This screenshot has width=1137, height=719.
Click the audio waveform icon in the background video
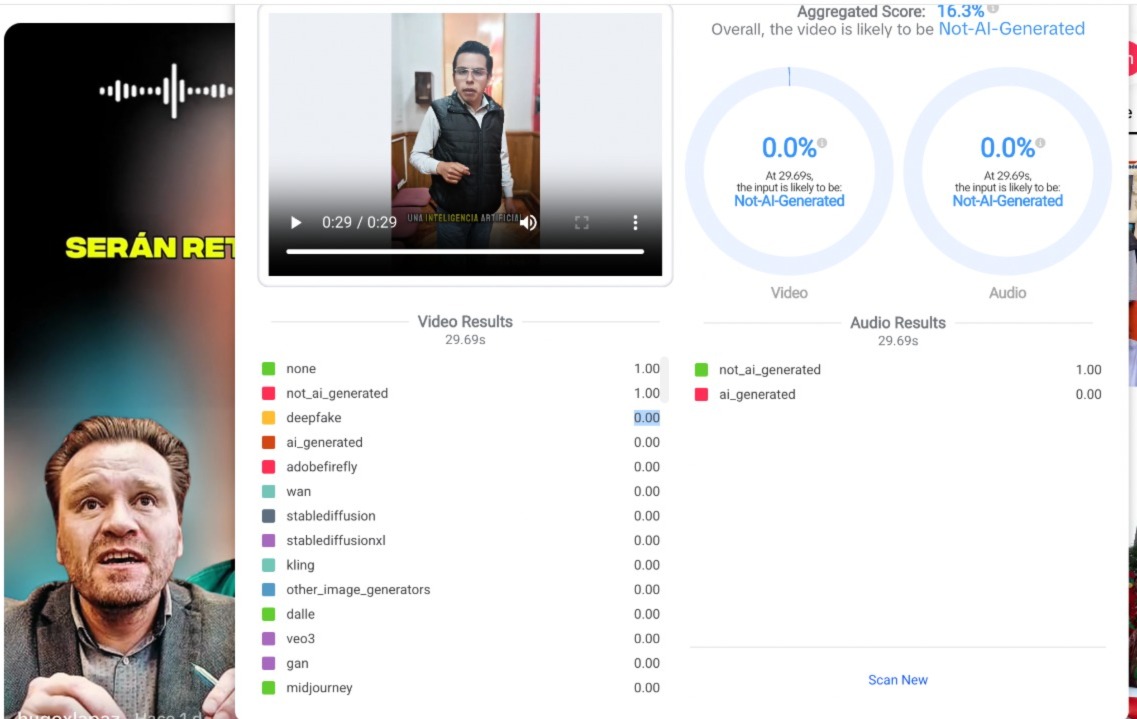(x=166, y=91)
